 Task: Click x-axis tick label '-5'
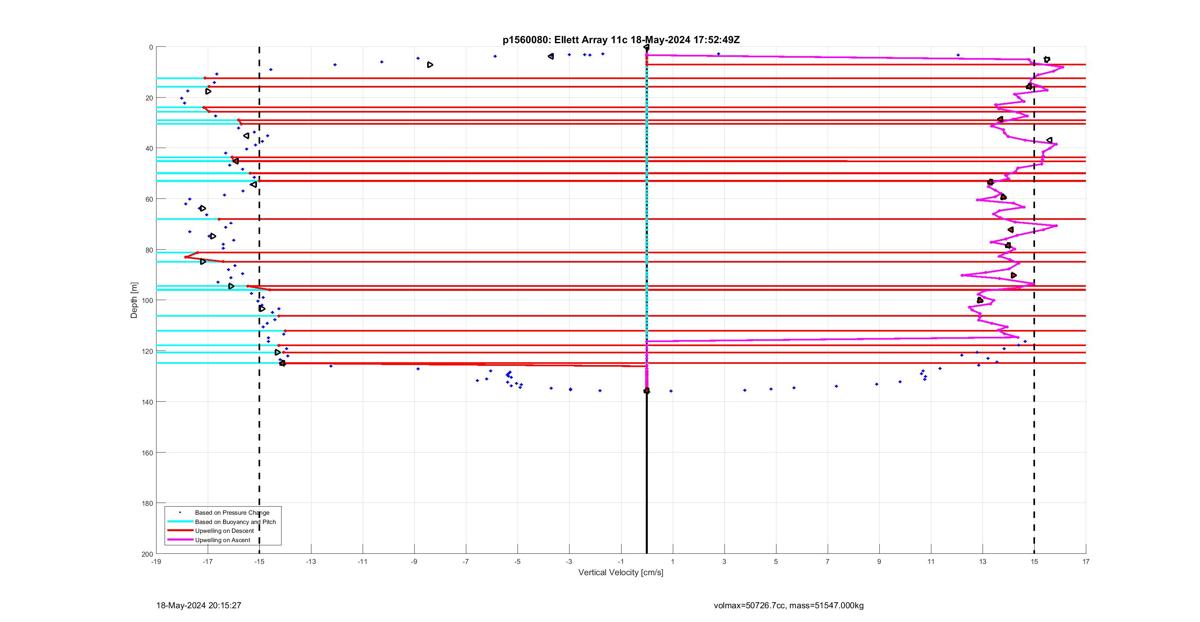click(518, 562)
